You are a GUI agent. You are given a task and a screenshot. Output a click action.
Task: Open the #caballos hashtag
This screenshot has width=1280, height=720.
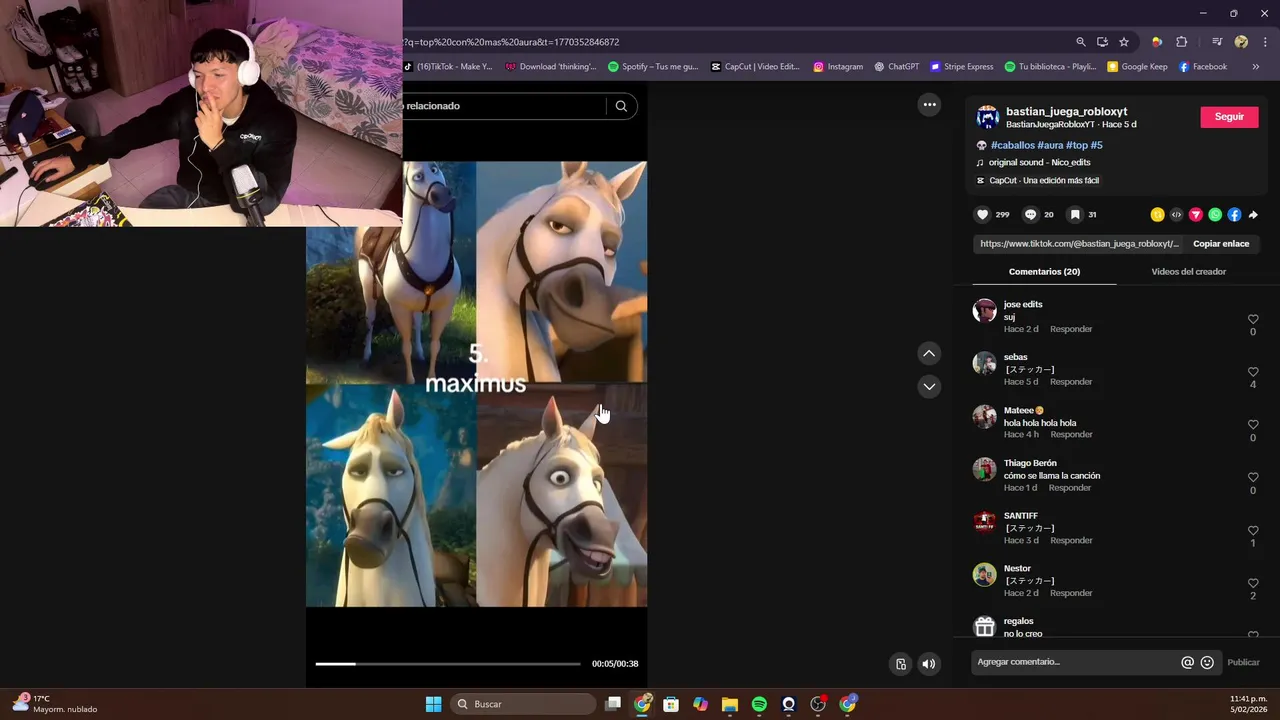pyautogui.click(x=1012, y=146)
